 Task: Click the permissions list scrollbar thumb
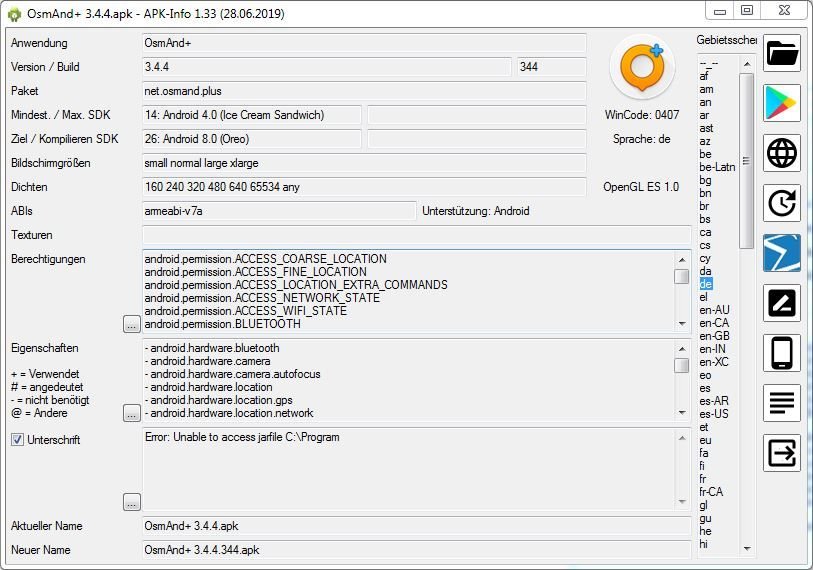coord(682,276)
